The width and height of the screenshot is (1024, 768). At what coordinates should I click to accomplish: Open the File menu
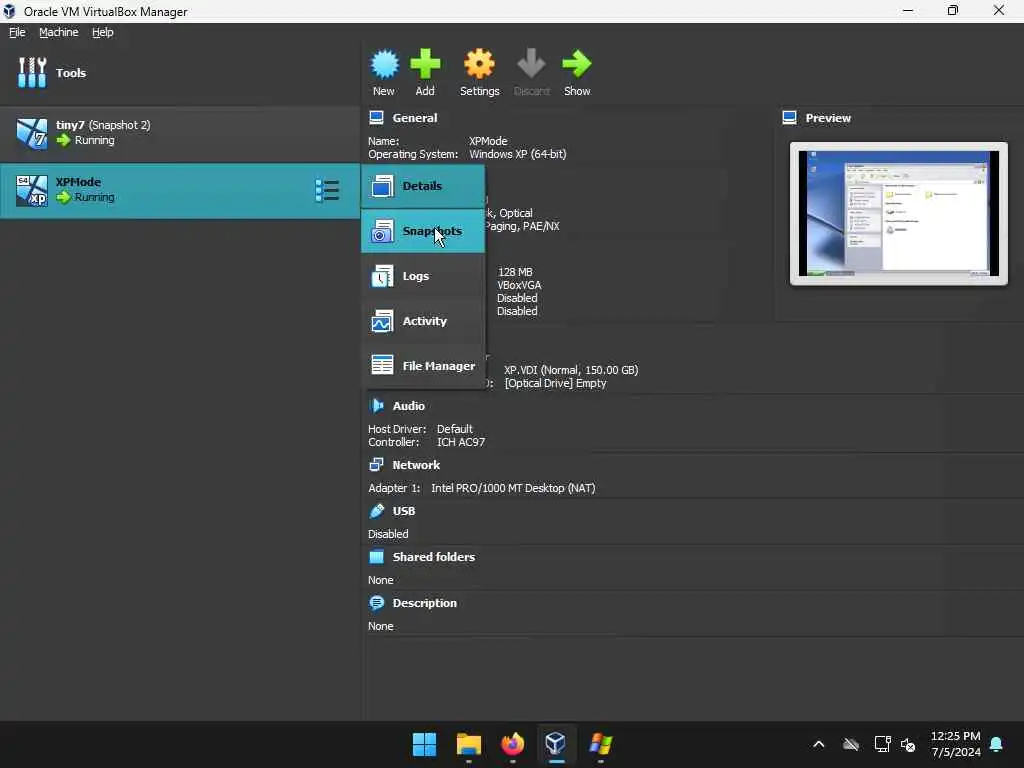click(17, 32)
